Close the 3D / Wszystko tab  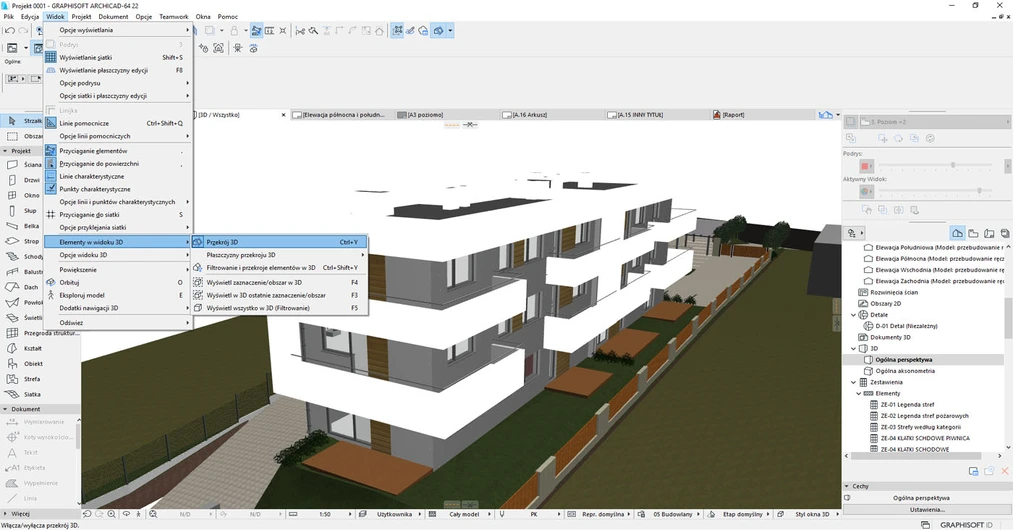pos(283,115)
